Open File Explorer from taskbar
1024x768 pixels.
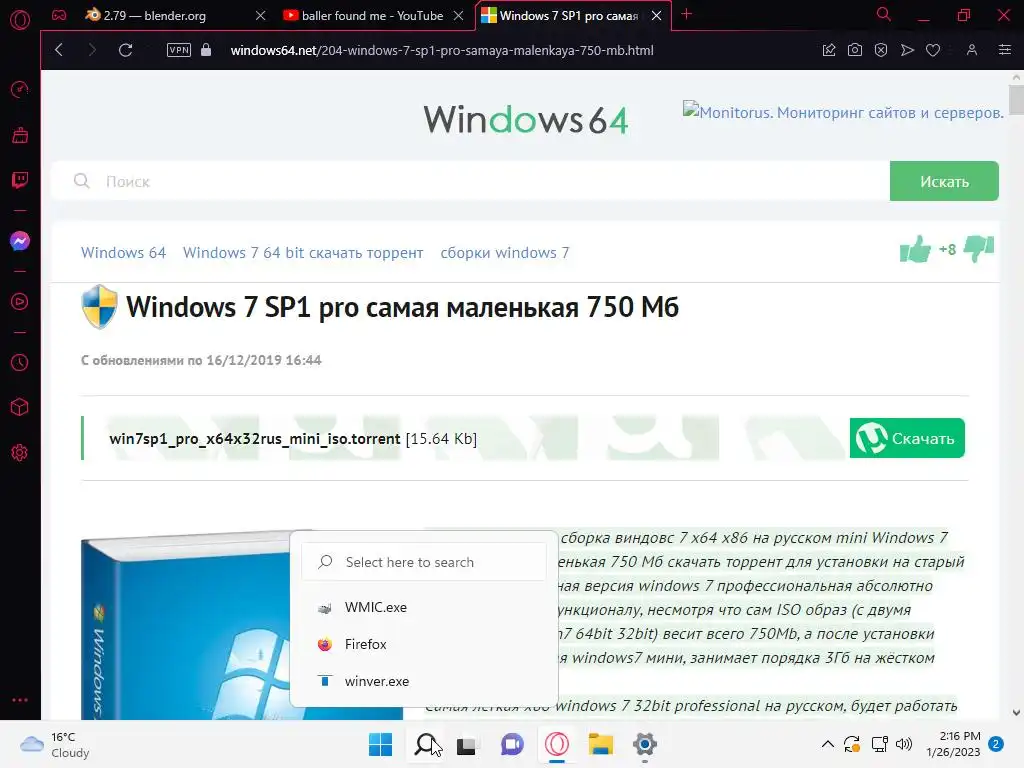click(x=600, y=744)
